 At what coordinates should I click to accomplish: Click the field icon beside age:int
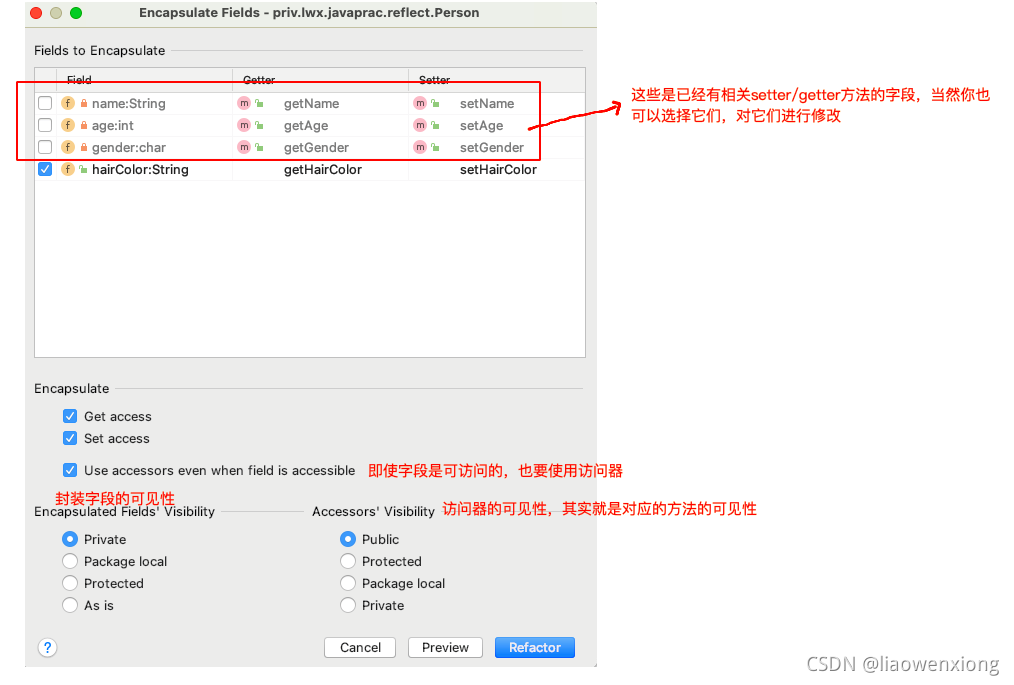point(68,125)
